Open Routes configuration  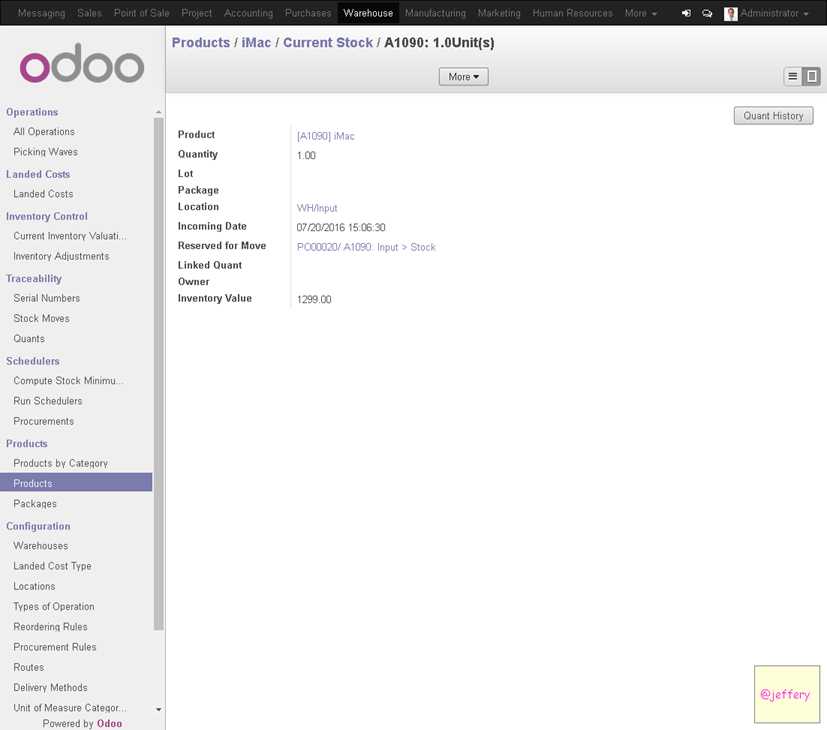(x=29, y=667)
